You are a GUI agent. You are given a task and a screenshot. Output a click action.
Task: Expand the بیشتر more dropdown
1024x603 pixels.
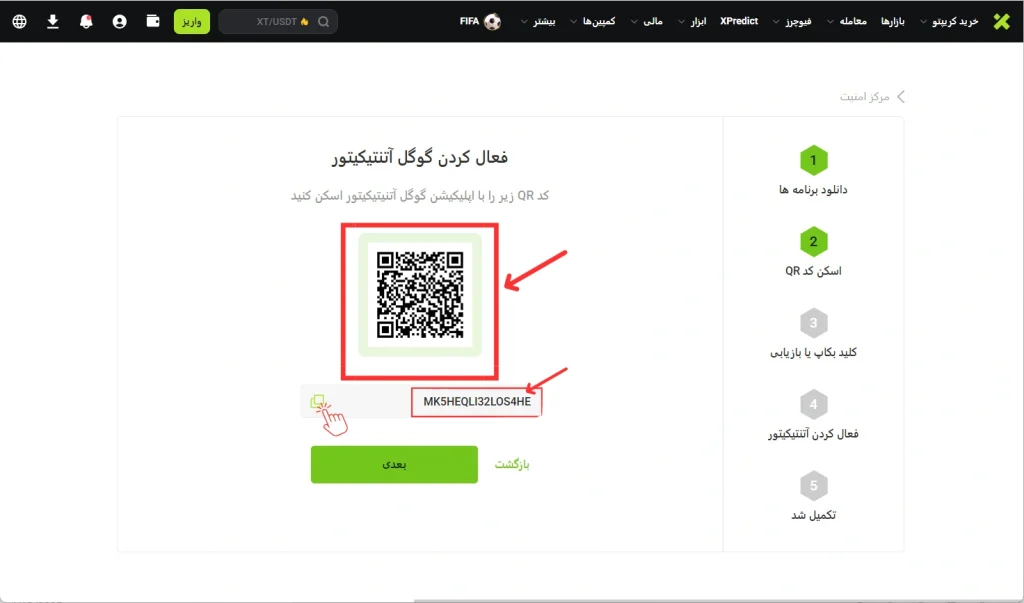(x=538, y=22)
